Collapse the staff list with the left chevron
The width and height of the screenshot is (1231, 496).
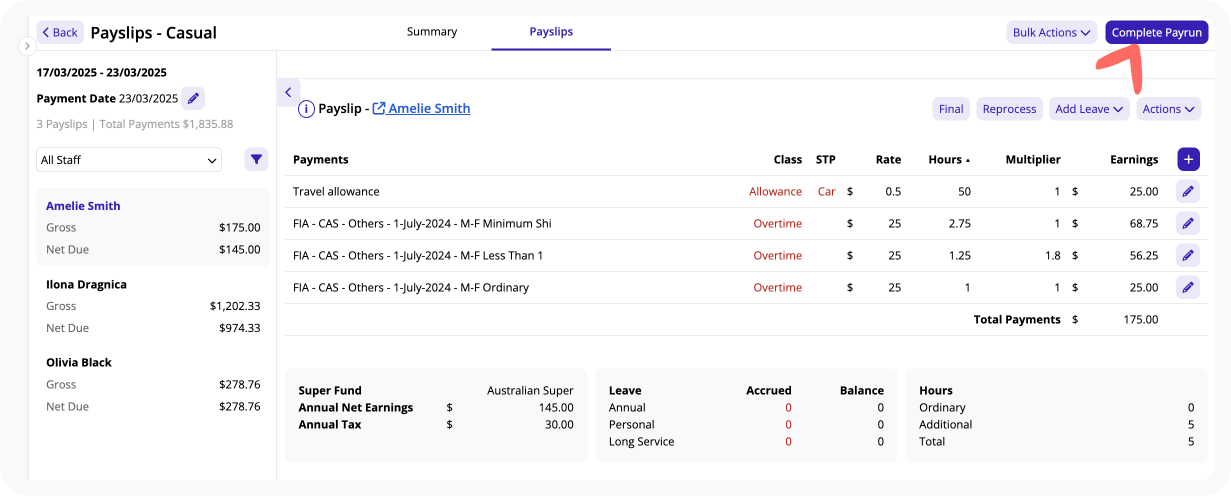[288, 92]
